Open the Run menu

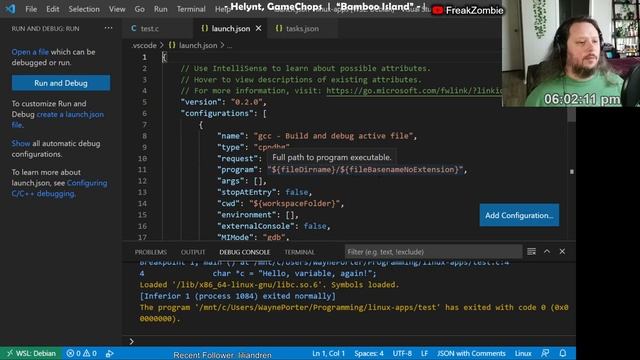(160, 9)
